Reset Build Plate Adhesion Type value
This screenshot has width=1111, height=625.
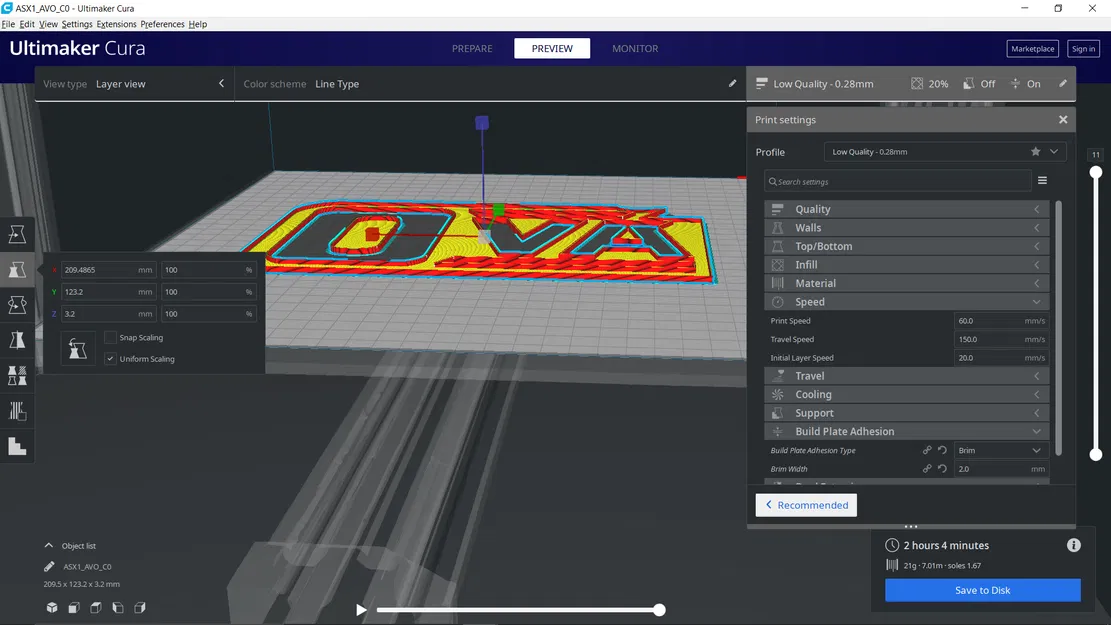coord(942,450)
